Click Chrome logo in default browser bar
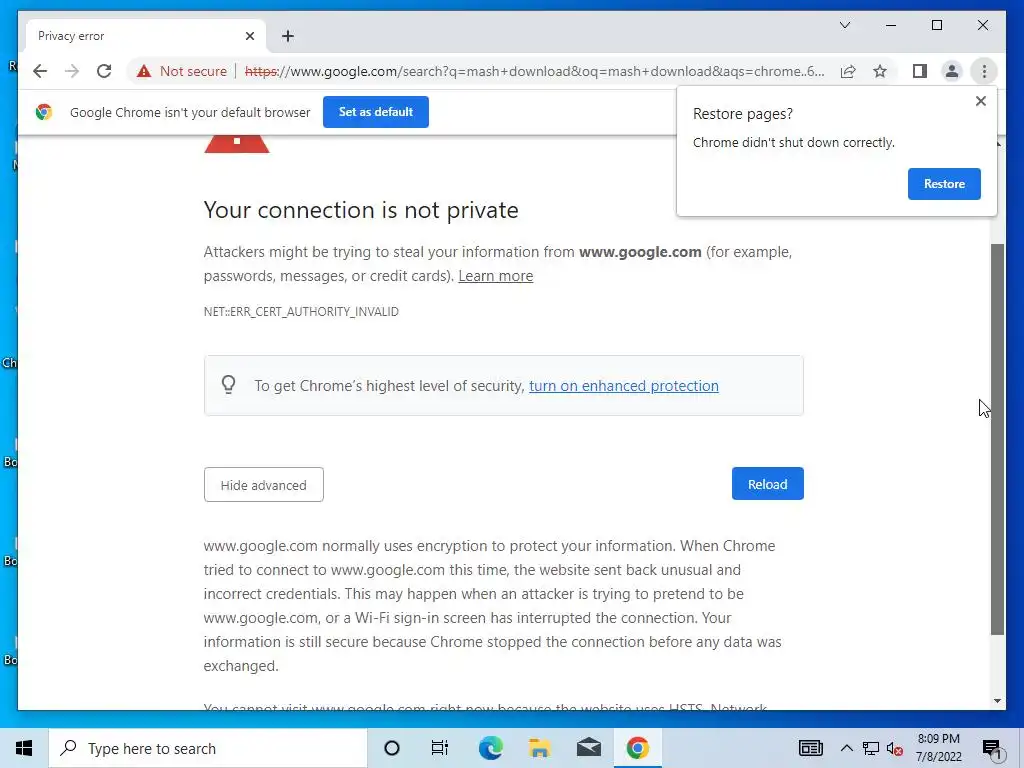Viewport: 1024px width, 768px height. 44,112
